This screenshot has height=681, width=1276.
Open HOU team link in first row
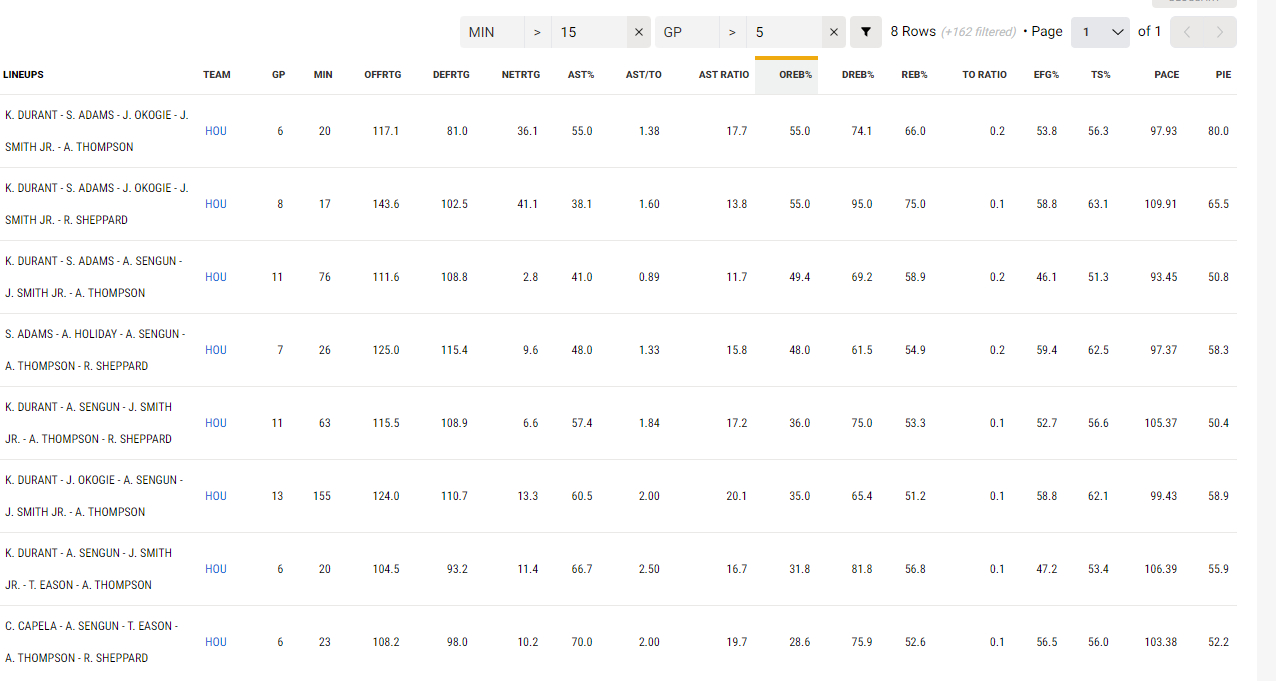pyautogui.click(x=216, y=131)
